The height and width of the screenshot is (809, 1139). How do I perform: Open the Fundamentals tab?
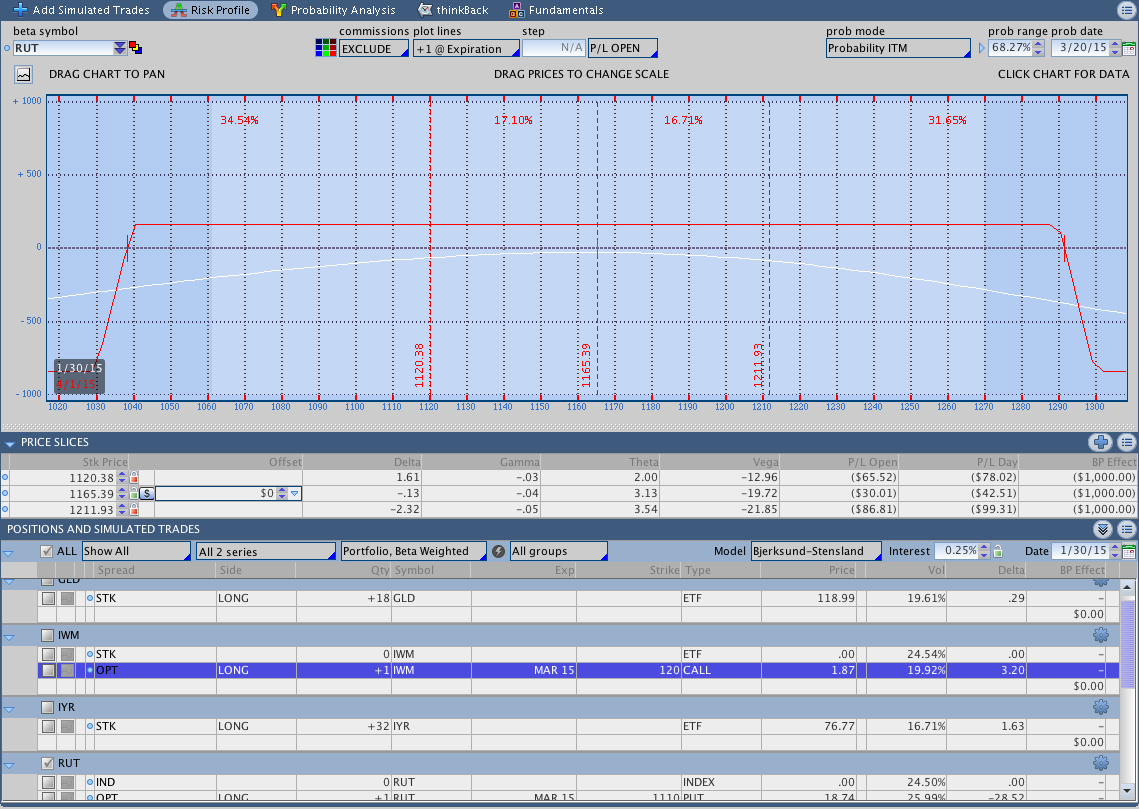click(556, 9)
